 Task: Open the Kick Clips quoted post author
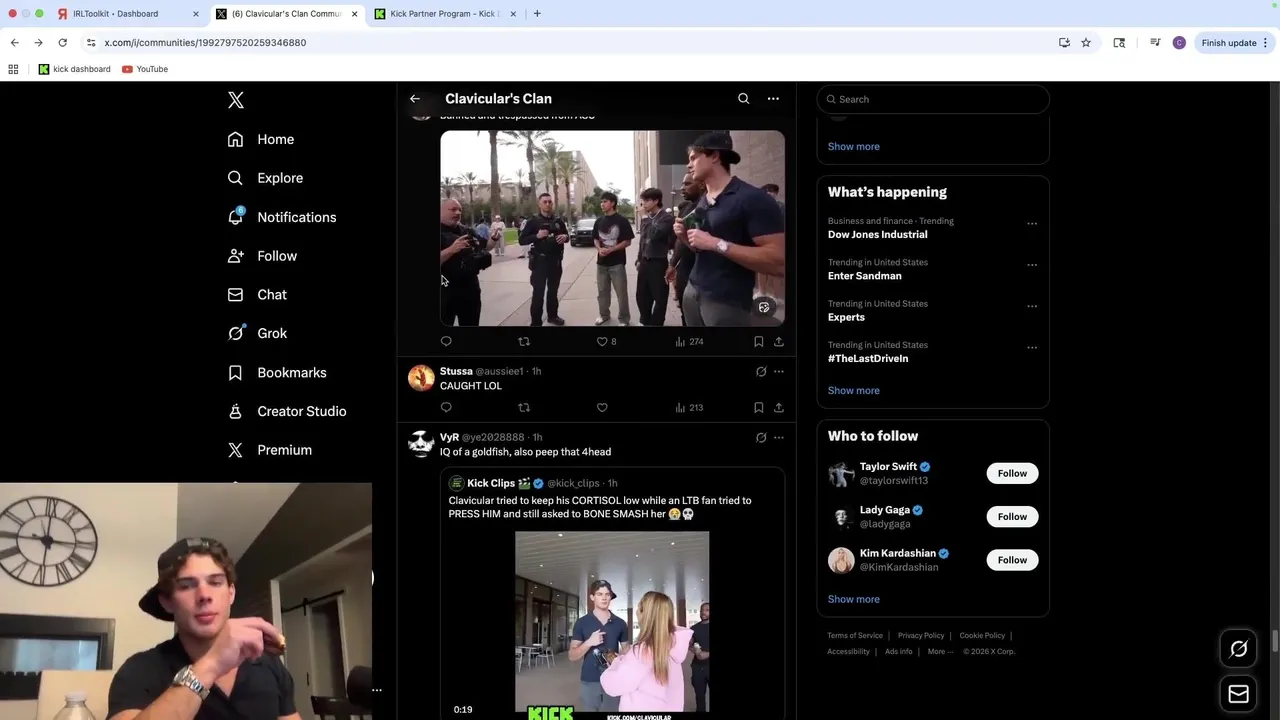[491, 483]
